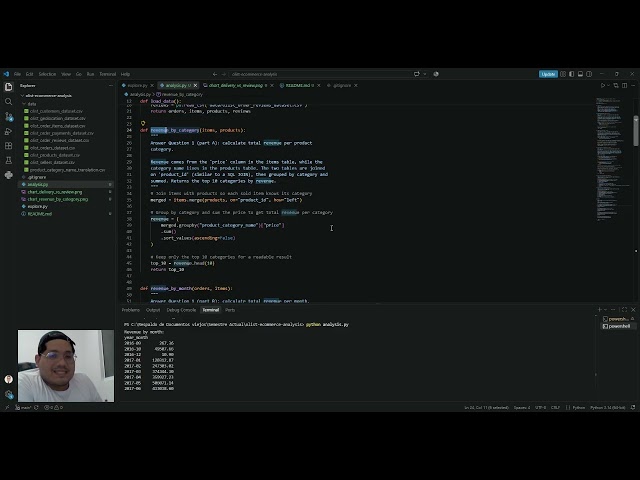Screen dimensions: 640x480
Task: Click the Copilot status icon in title bar
Action: [436, 74]
